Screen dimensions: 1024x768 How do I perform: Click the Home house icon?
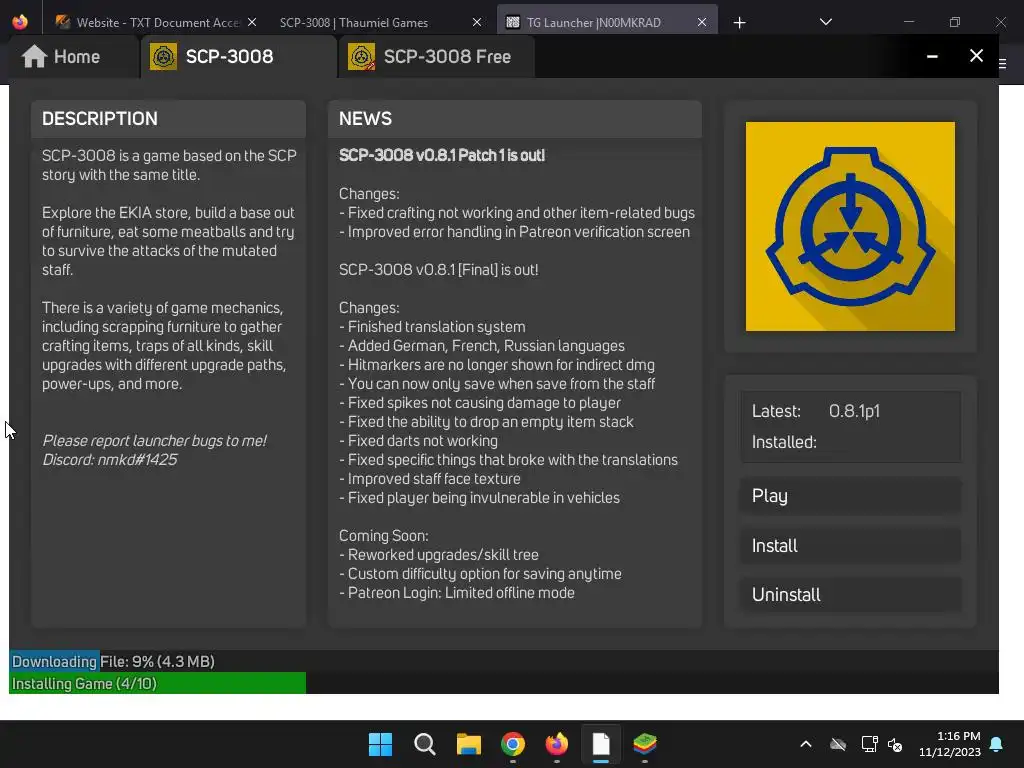(x=34, y=57)
